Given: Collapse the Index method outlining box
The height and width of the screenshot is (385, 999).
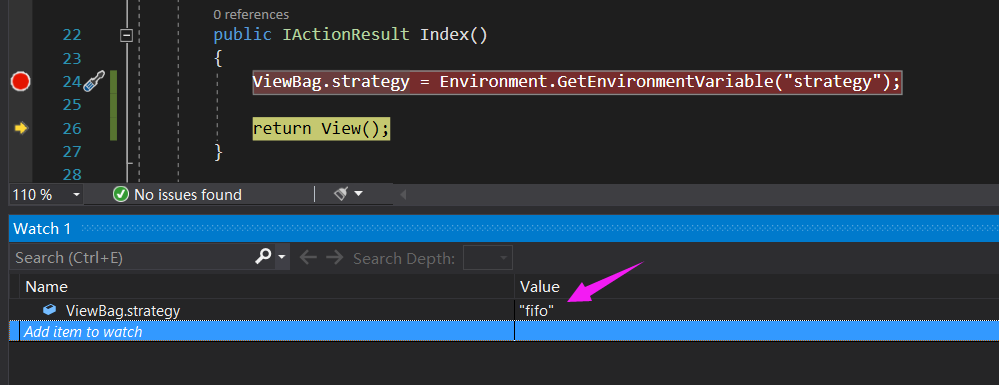Looking at the screenshot, I should (126, 36).
